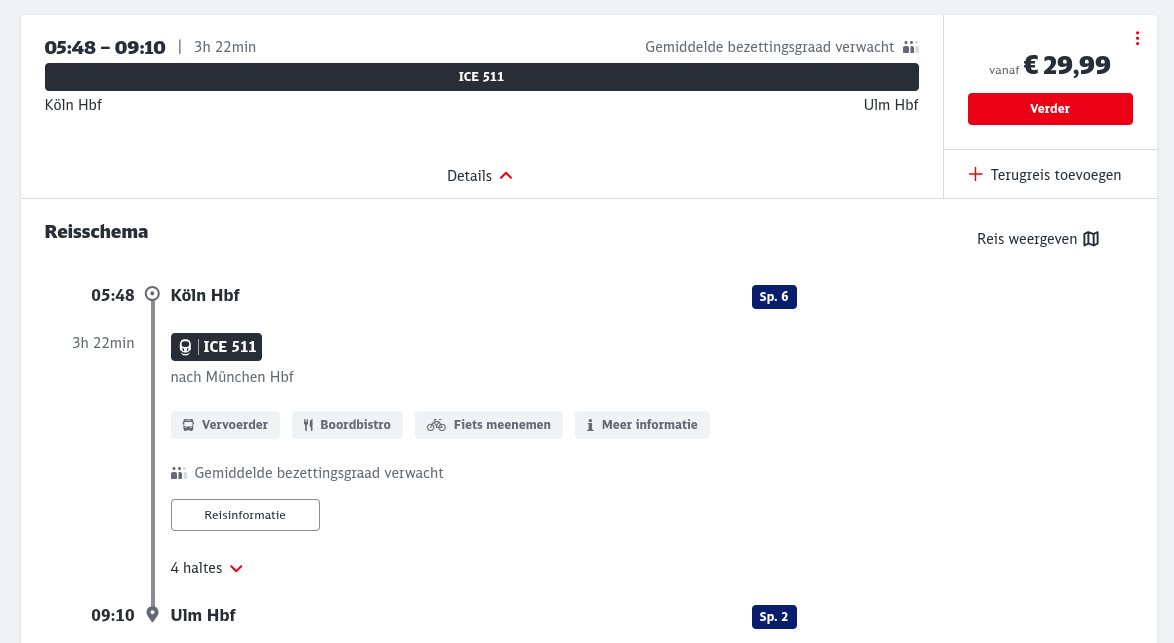This screenshot has height=643, width=1174.
Task: Open the three-dot options menu
Action: pos(1137,38)
